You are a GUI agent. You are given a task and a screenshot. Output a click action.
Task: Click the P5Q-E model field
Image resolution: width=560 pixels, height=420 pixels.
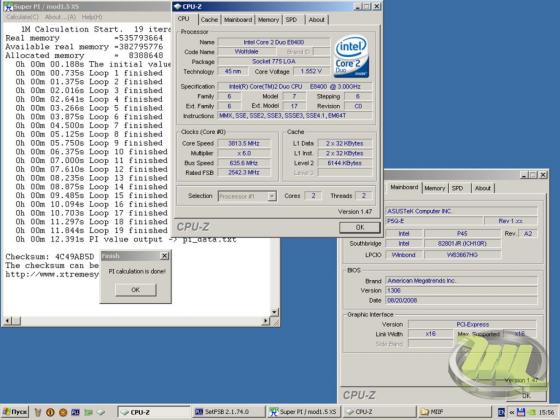click(x=434, y=221)
